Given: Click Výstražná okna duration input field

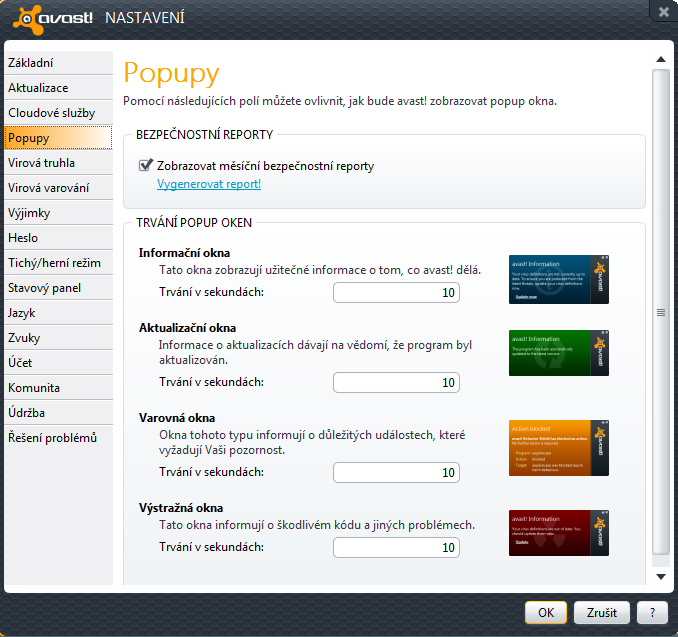Looking at the screenshot, I should [x=396, y=547].
